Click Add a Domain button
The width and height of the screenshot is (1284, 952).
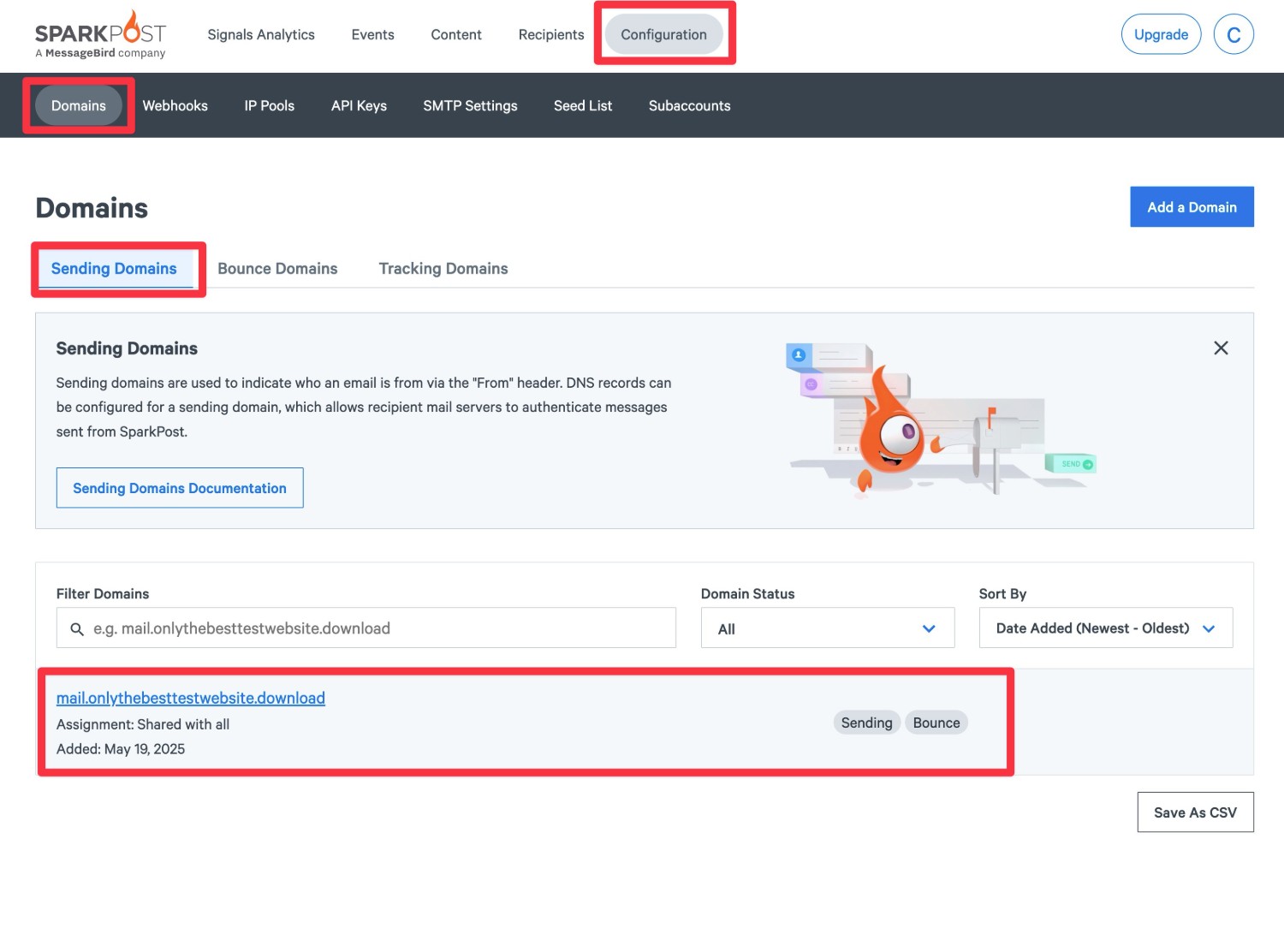tap(1192, 207)
